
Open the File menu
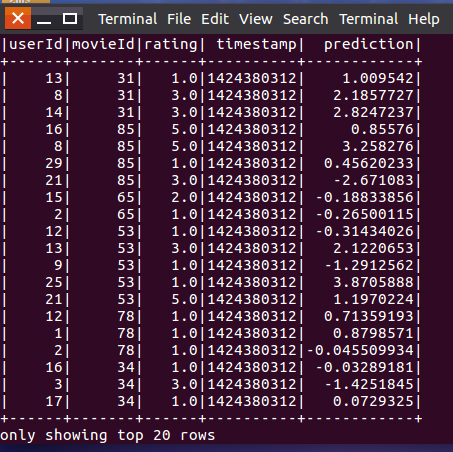click(x=179, y=19)
